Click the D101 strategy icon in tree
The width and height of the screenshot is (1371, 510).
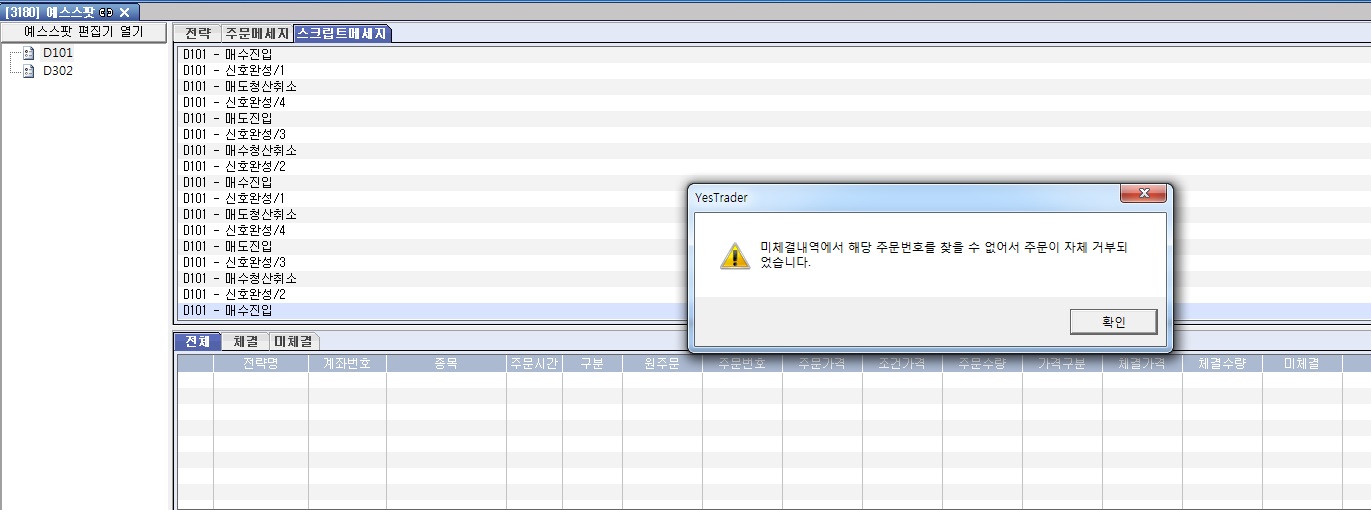pos(28,53)
